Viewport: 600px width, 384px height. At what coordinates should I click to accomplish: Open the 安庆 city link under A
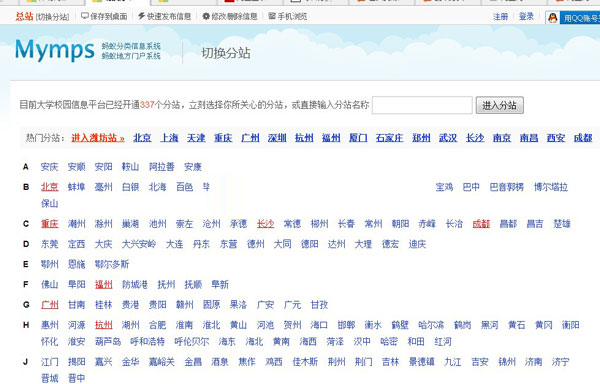pyautogui.click(x=49, y=167)
